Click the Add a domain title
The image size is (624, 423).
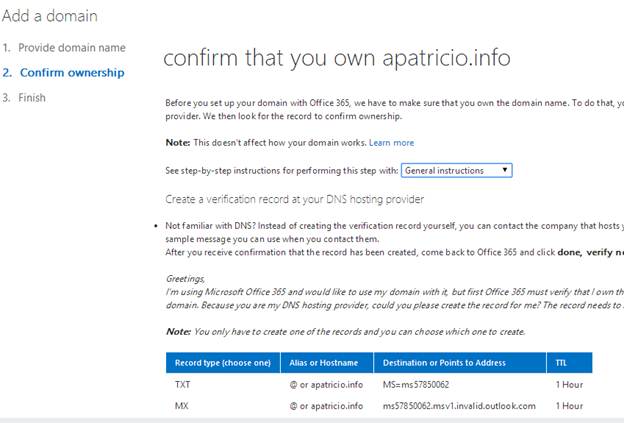click(50, 16)
